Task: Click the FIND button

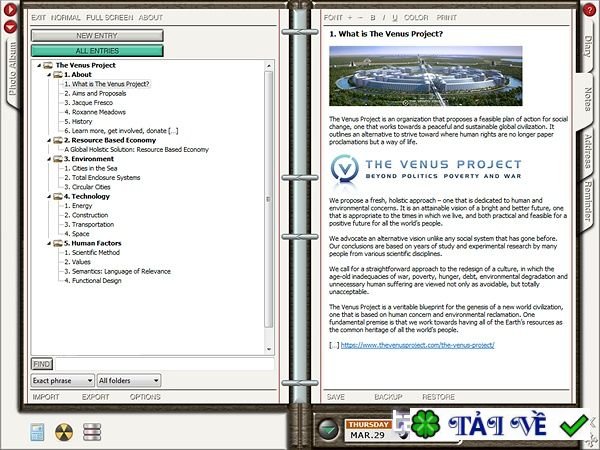Action: pyautogui.click(x=41, y=364)
